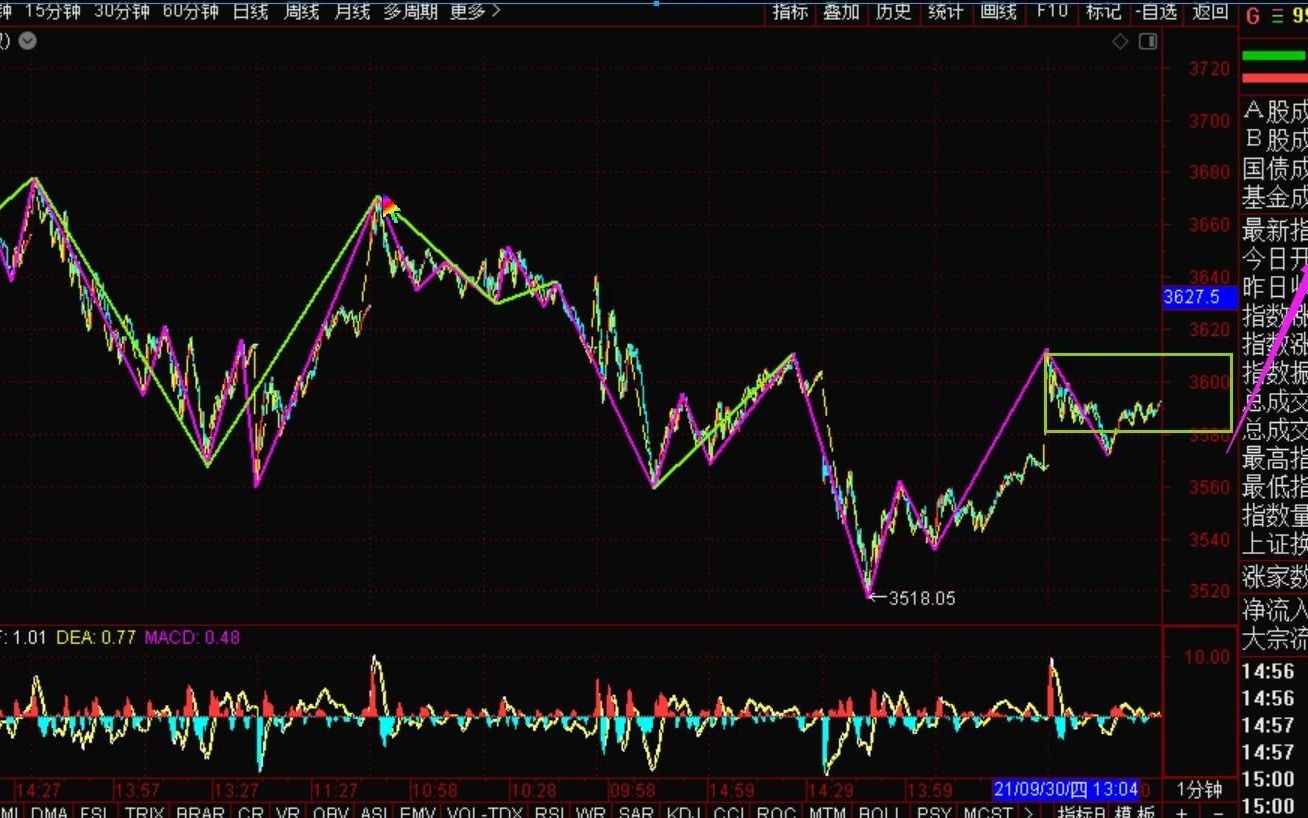Click the 1分钟 period indicator label
The width and height of the screenshot is (1308, 818).
coord(1199,789)
